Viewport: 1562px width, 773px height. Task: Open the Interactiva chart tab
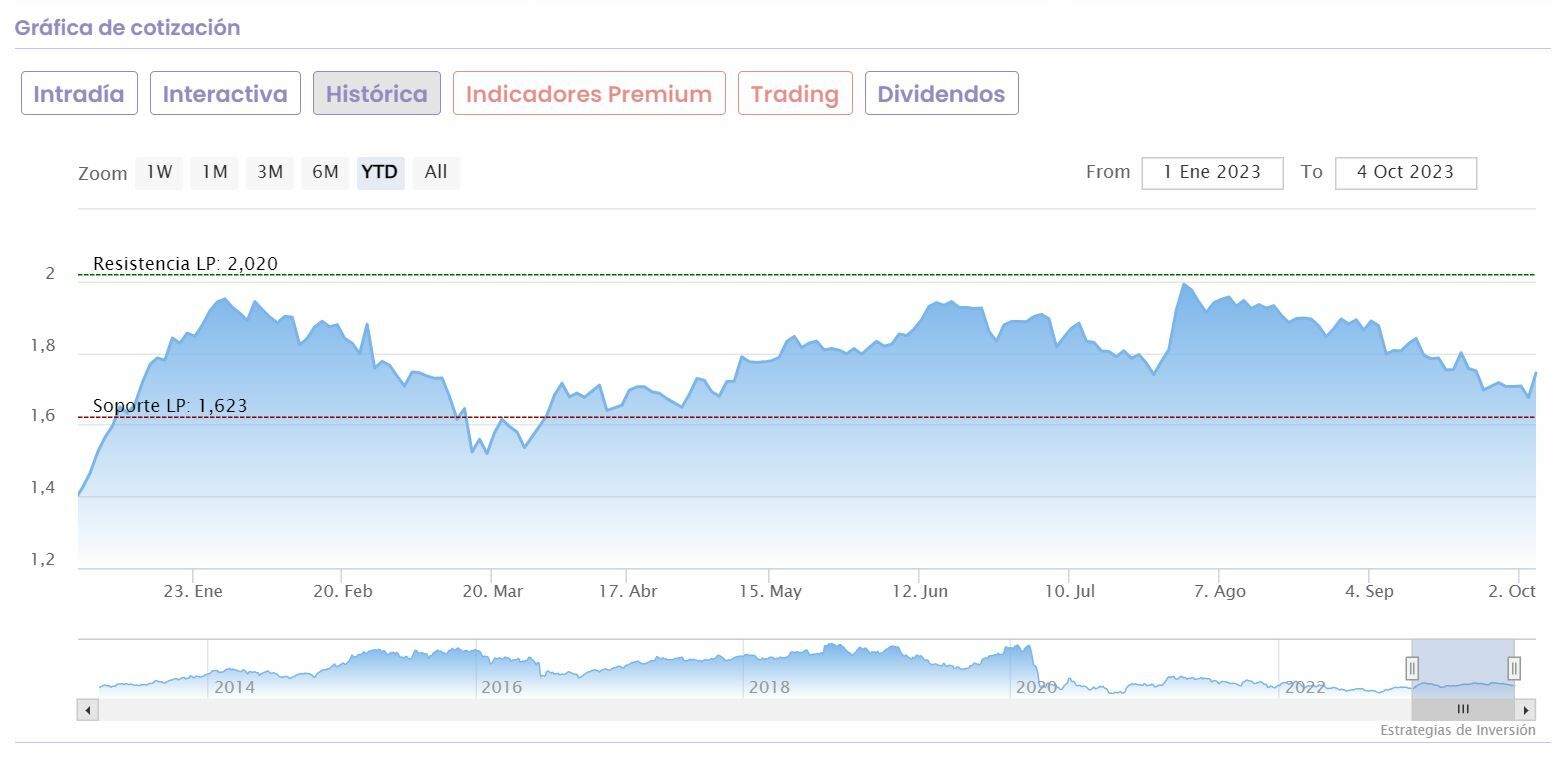[x=225, y=94]
